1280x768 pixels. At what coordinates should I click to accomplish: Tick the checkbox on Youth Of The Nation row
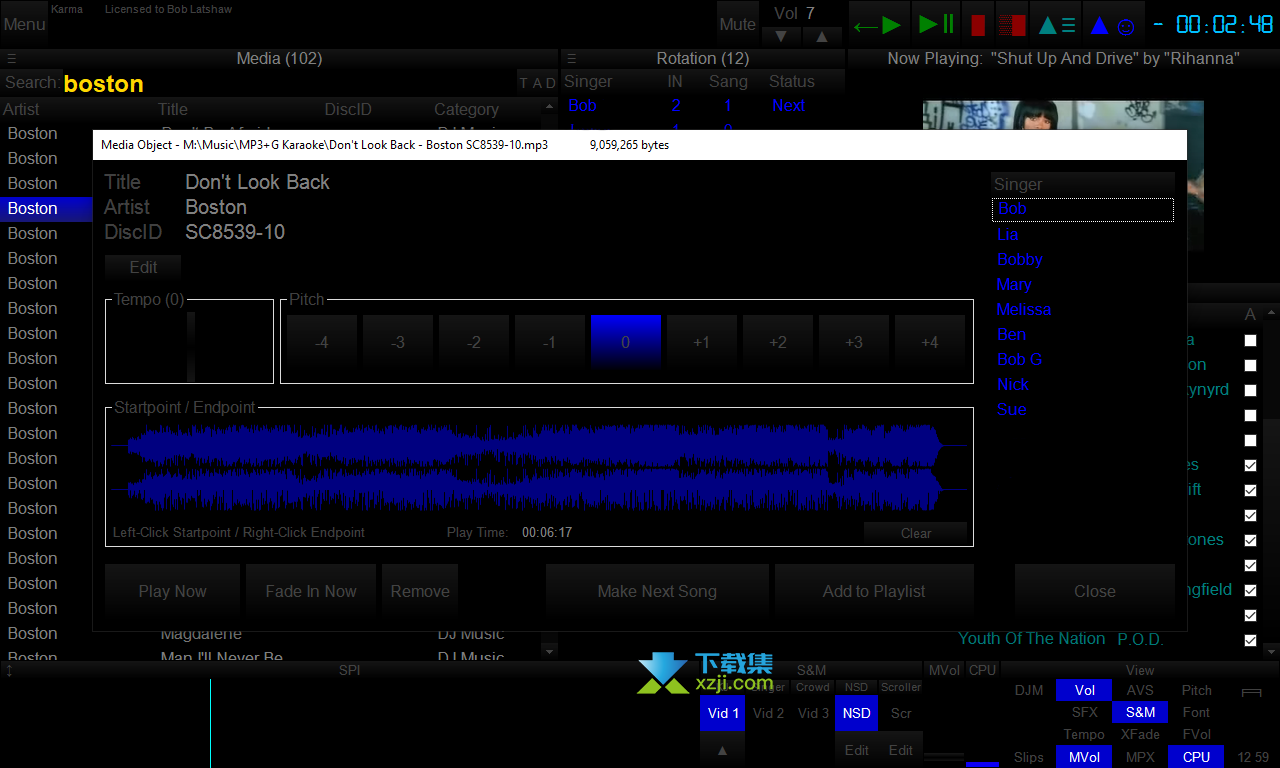1250,640
